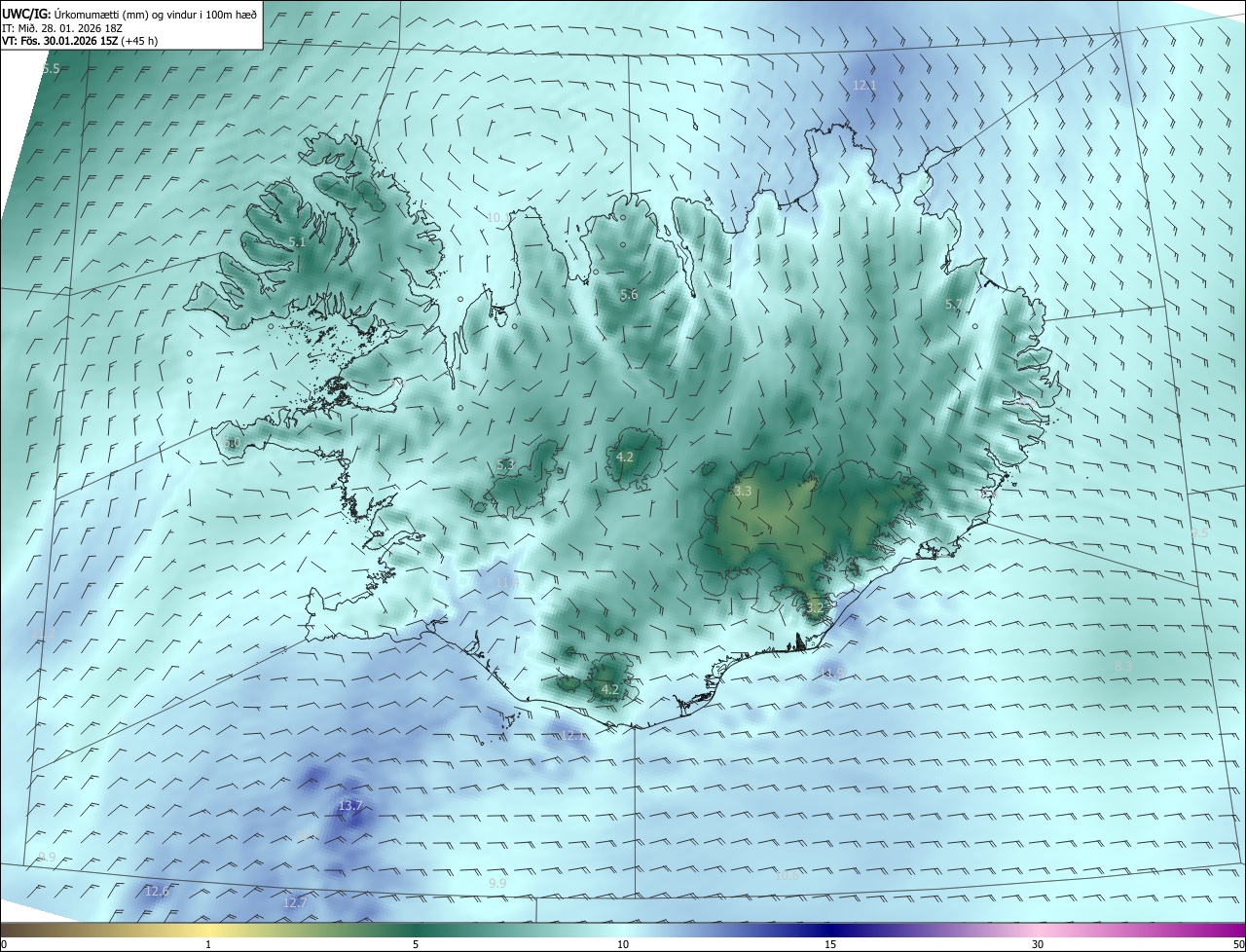Click the 5.1 value in the Westfjords
The height and width of the screenshot is (952, 1246).
pyautogui.click(x=297, y=242)
